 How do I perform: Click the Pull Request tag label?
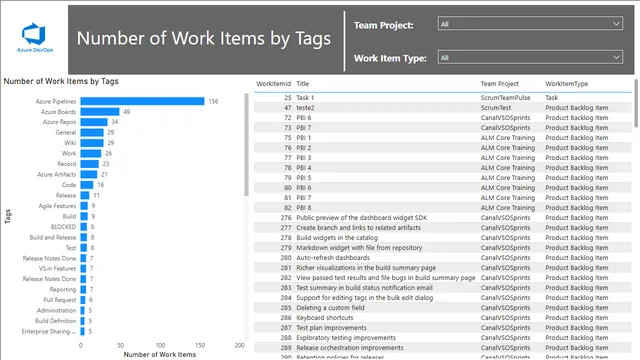pos(60,300)
